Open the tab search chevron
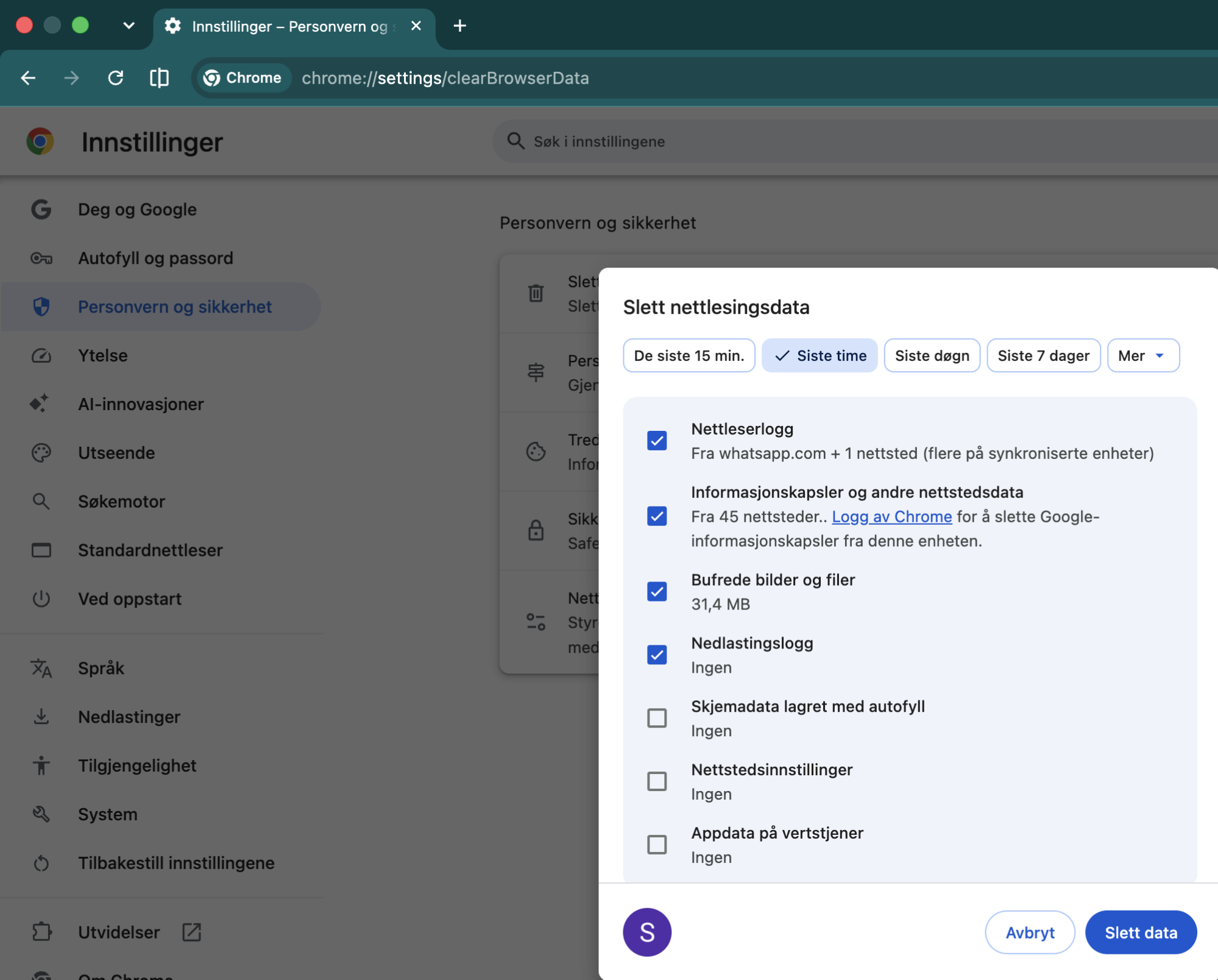This screenshot has height=980, width=1218. pos(129,26)
